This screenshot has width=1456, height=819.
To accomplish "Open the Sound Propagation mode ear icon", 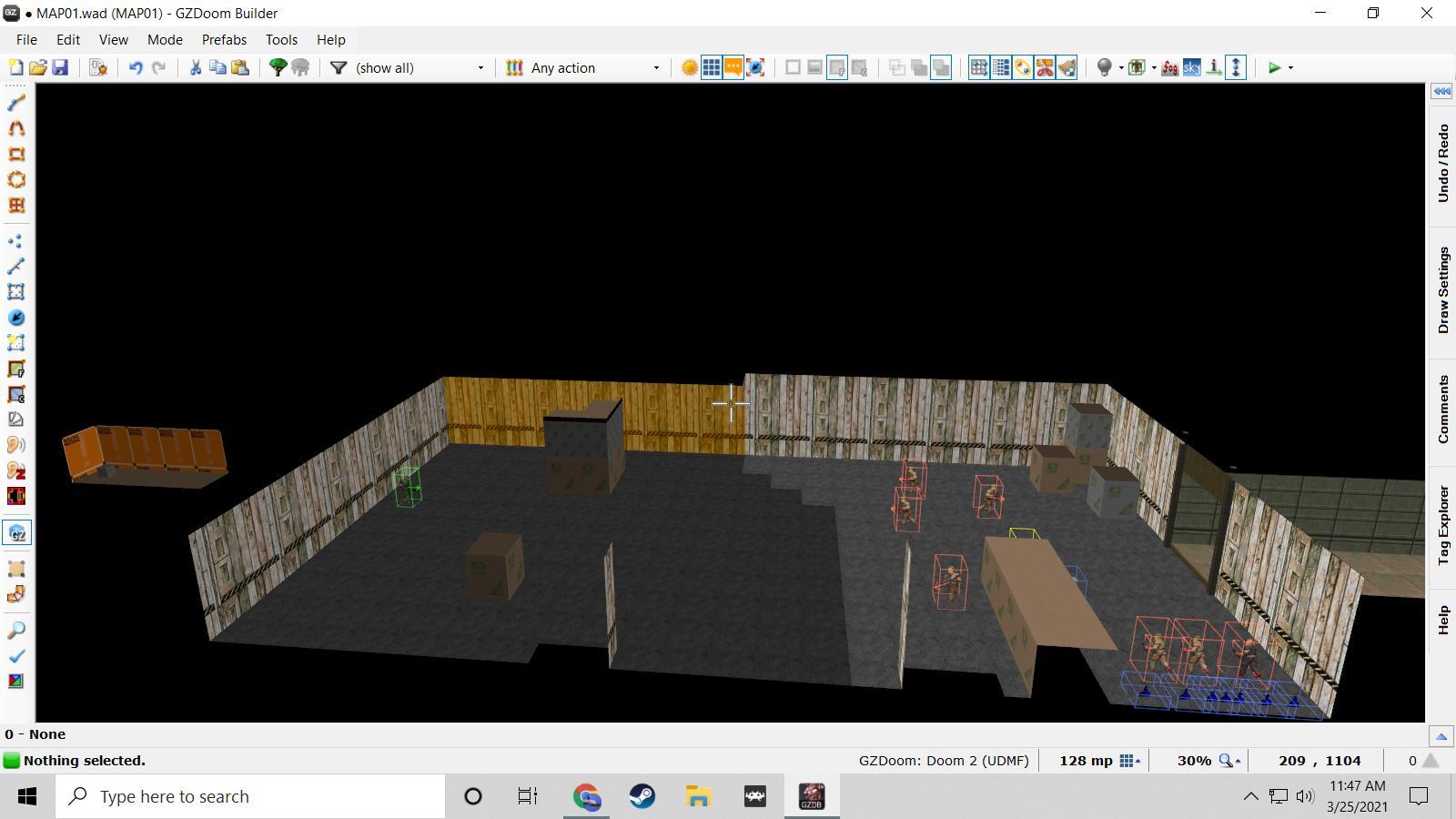I will point(16,445).
